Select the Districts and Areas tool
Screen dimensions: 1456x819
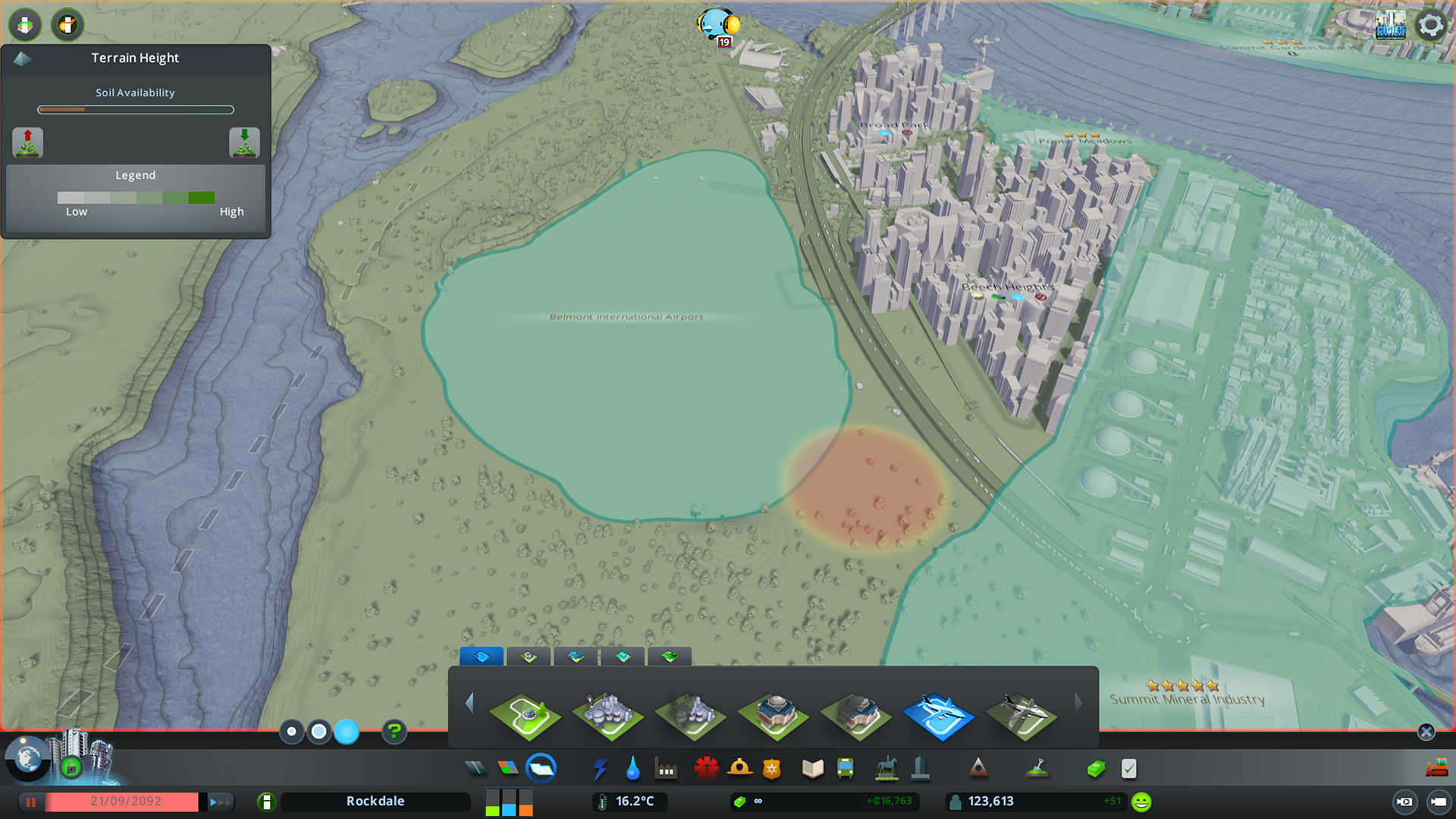coord(541,769)
